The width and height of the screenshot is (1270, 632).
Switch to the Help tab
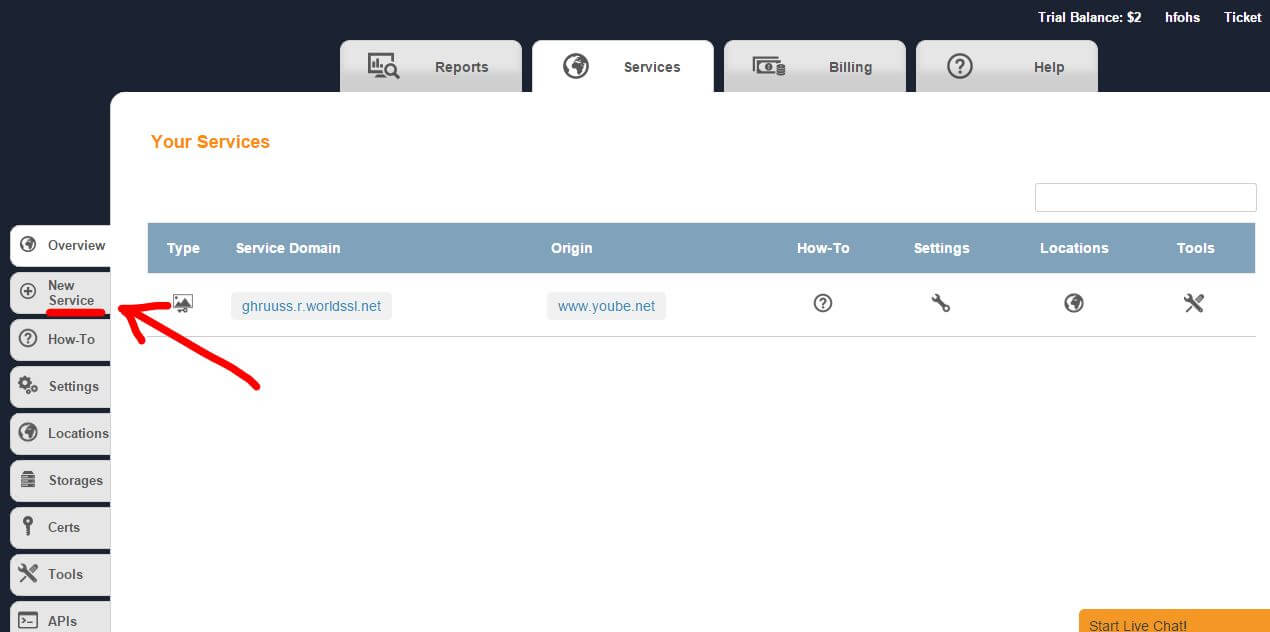(x=1007, y=66)
